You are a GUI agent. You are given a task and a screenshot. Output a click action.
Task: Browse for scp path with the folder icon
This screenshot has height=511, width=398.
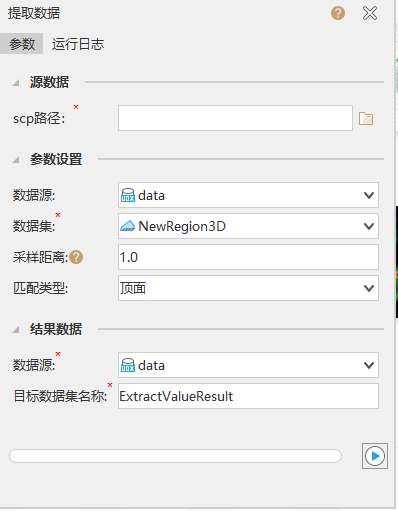366,118
